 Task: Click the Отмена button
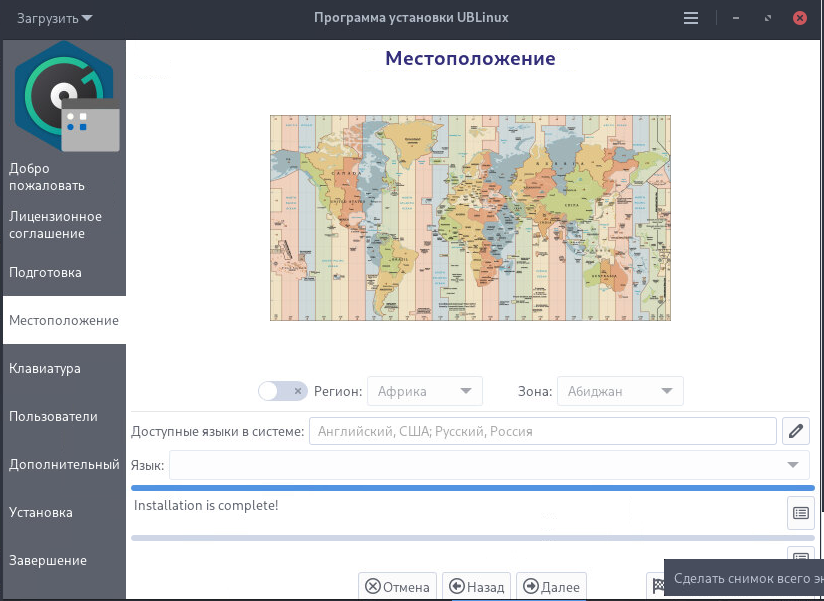click(398, 587)
